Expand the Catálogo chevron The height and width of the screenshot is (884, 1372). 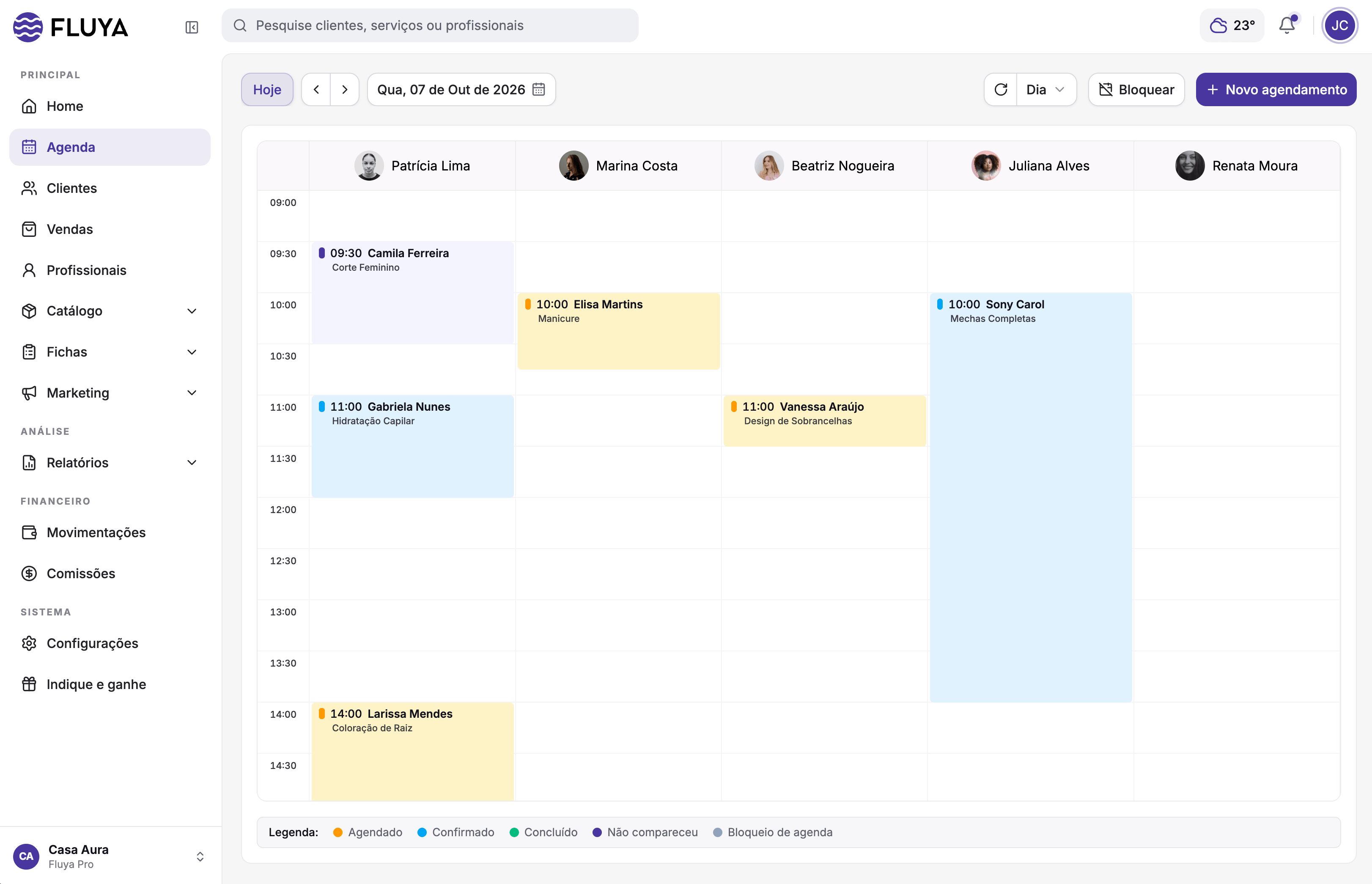point(192,311)
